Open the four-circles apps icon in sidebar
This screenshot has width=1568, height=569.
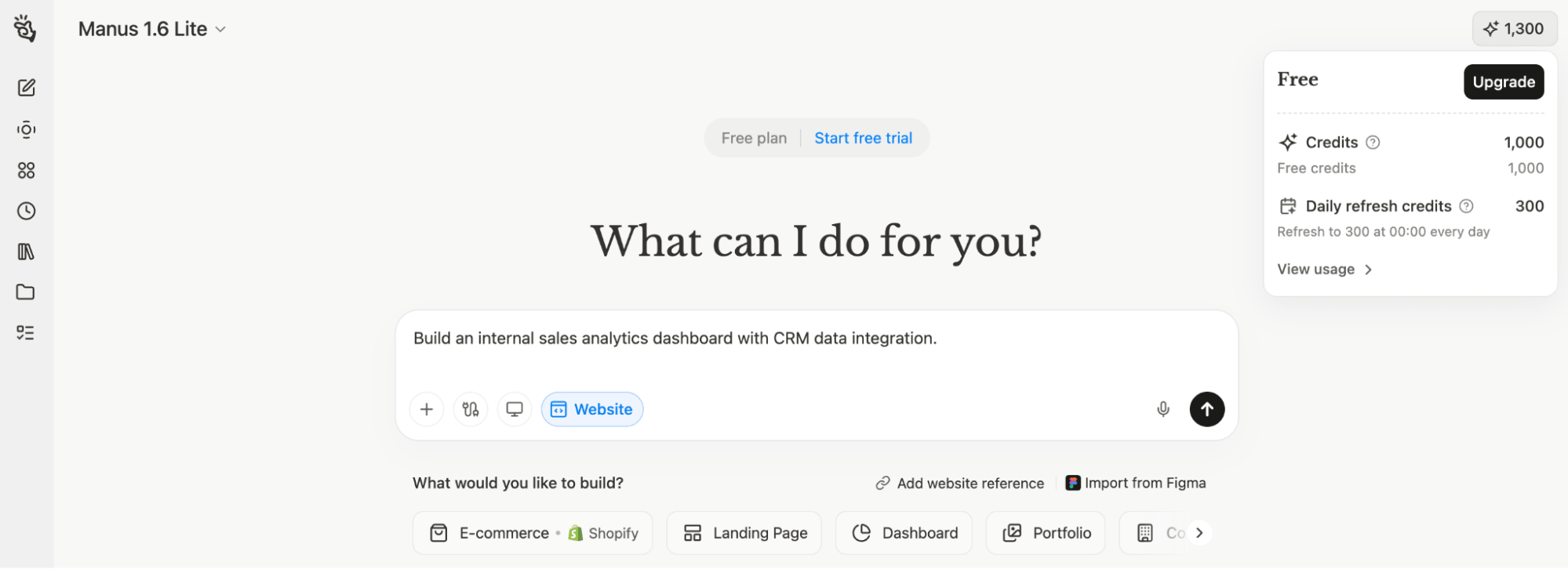click(26, 170)
